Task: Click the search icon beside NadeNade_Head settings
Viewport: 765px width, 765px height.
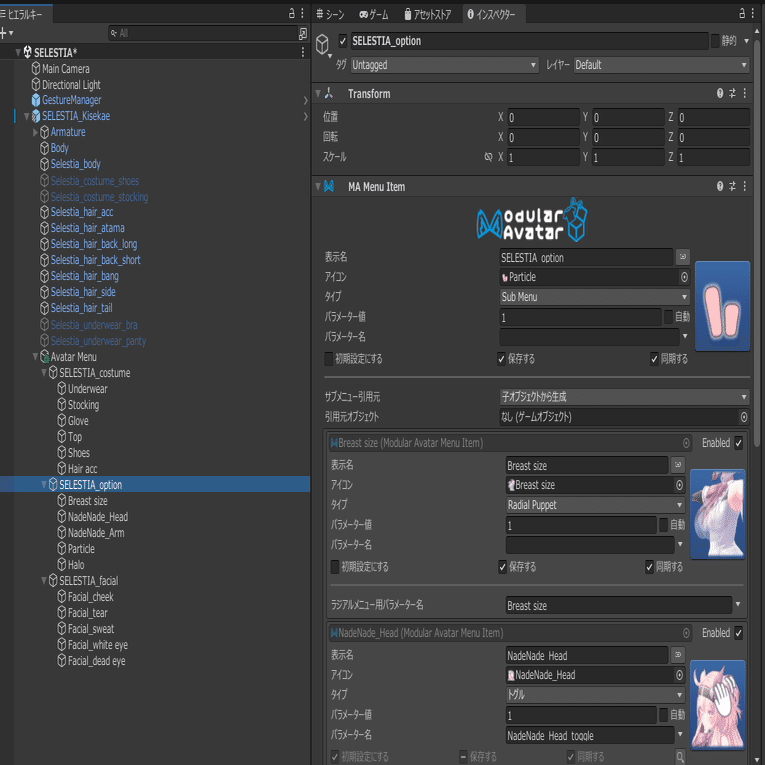Action: [x=680, y=757]
